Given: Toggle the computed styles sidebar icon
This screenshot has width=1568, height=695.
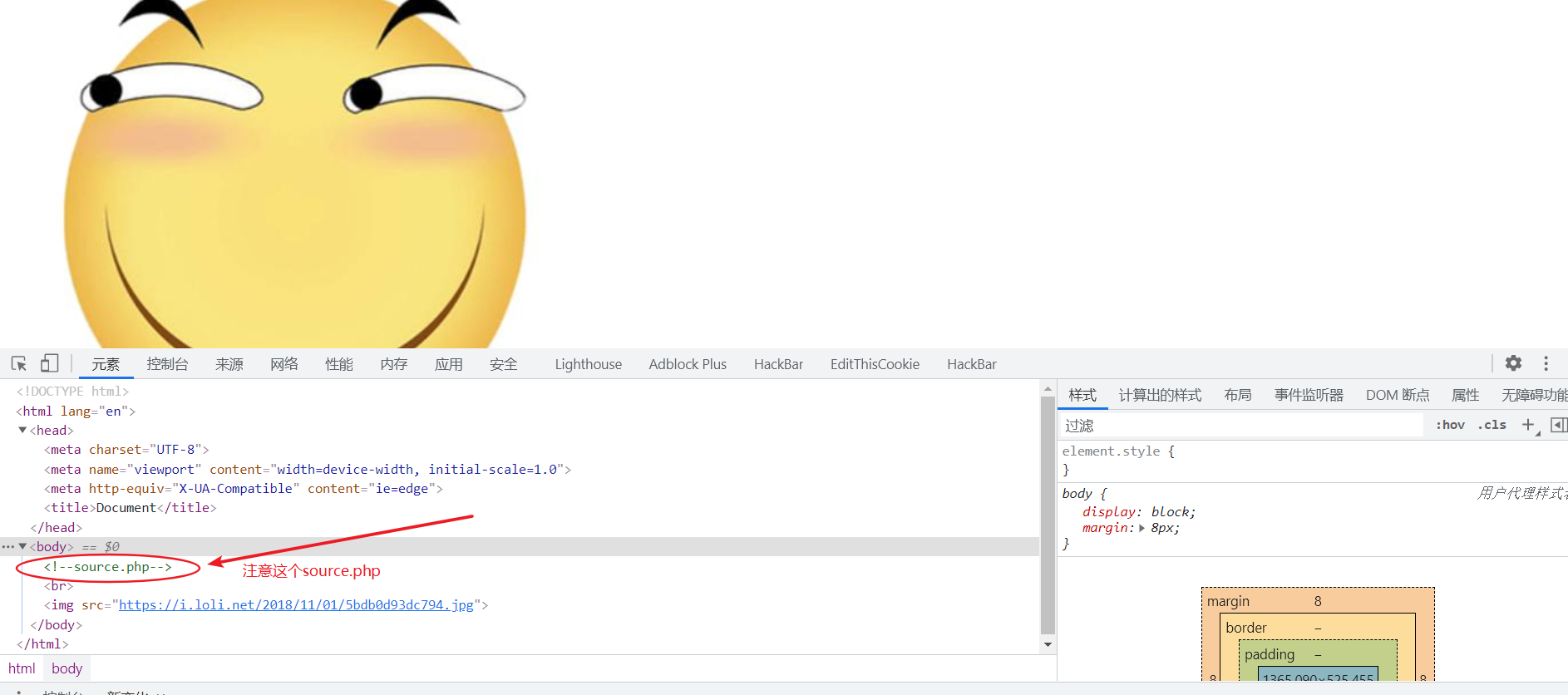Looking at the screenshot, I should tap(1558, 425).
